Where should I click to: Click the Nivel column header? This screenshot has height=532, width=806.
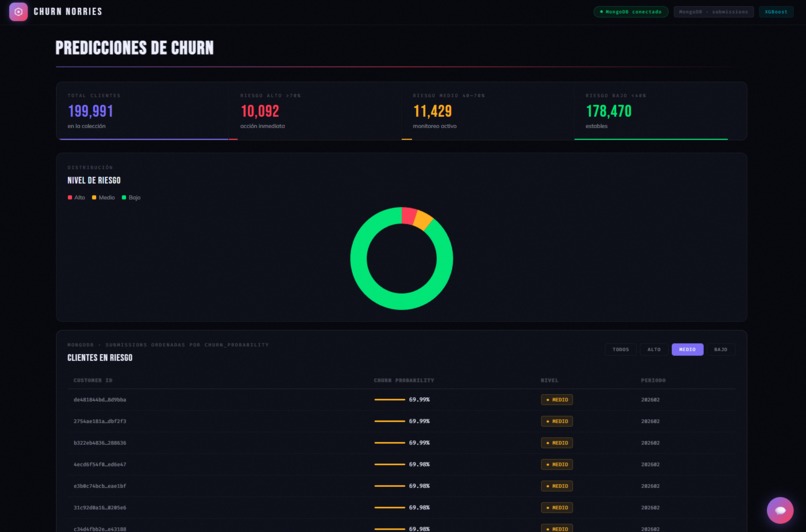coord(549,380)
